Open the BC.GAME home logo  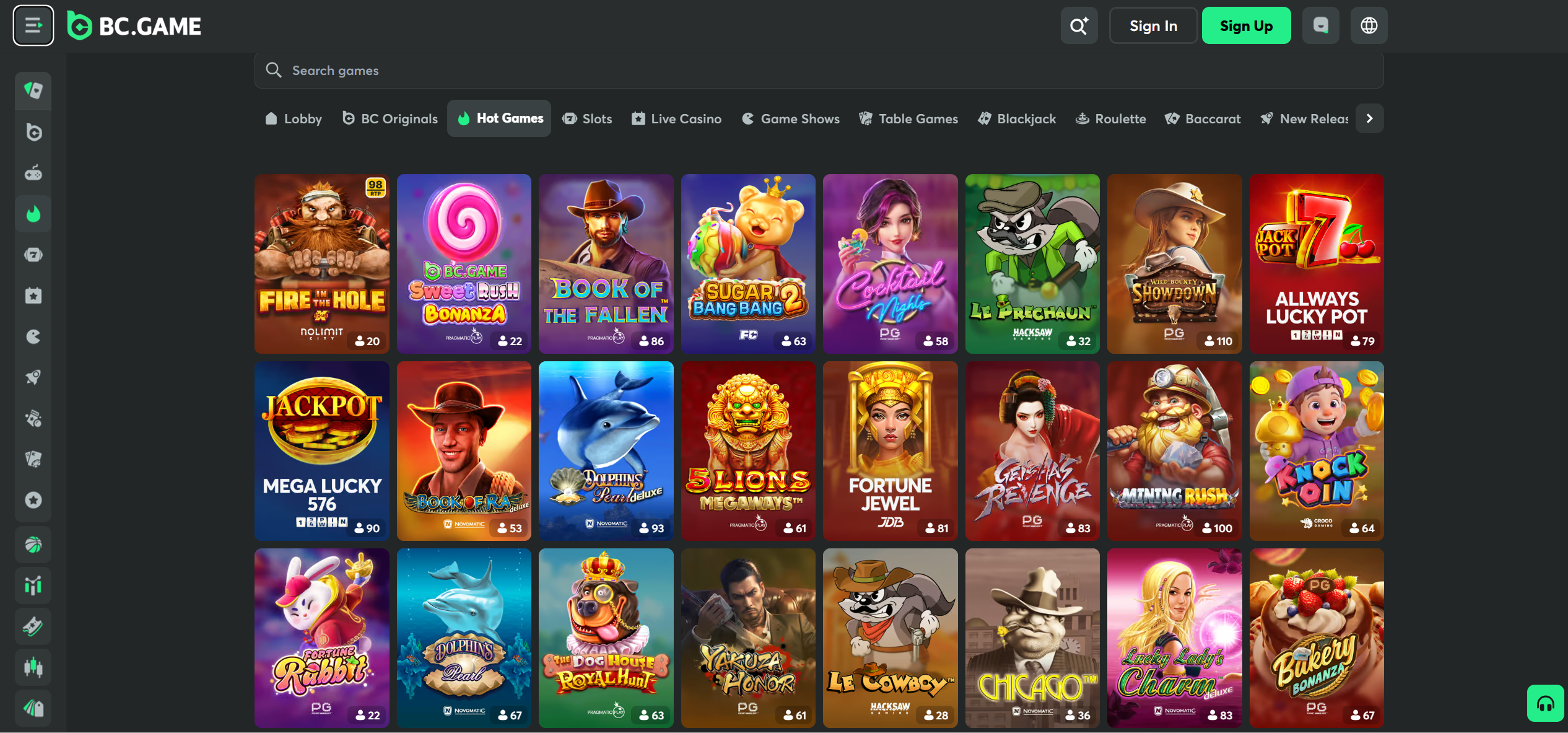click(x=134, y=26)
